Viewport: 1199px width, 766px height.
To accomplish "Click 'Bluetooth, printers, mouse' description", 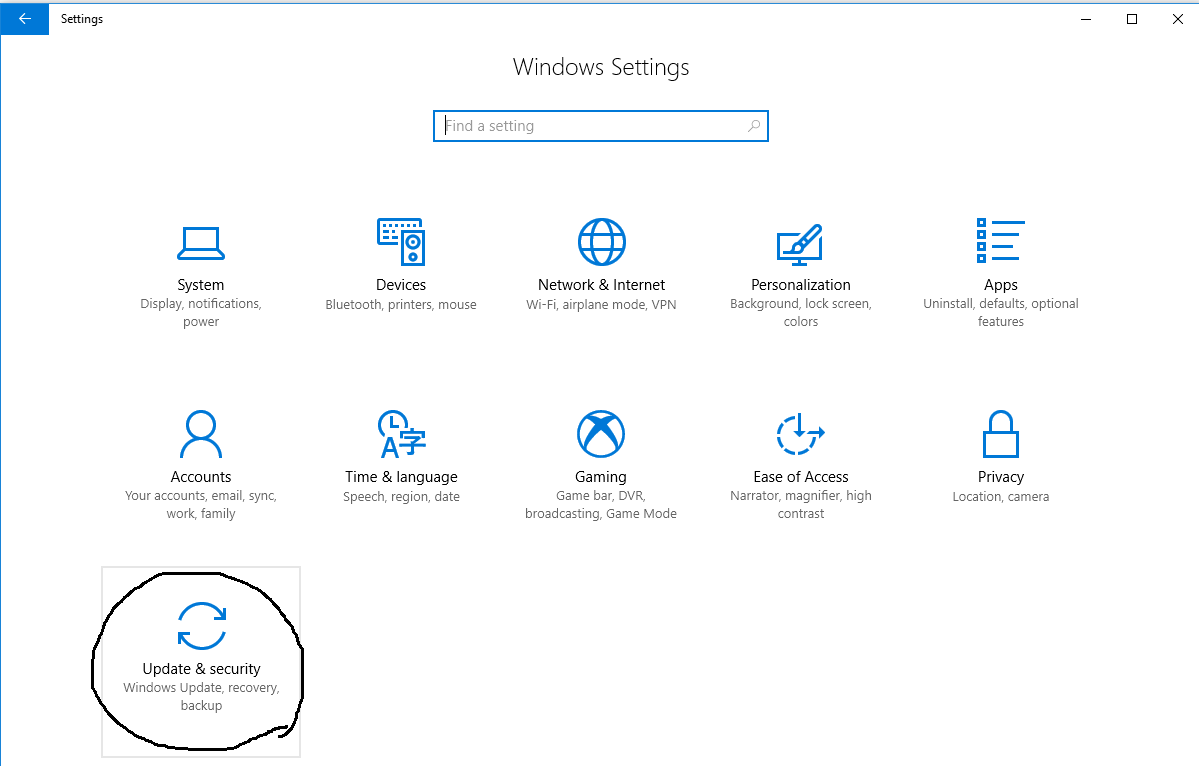I will (x=401, y=304).
